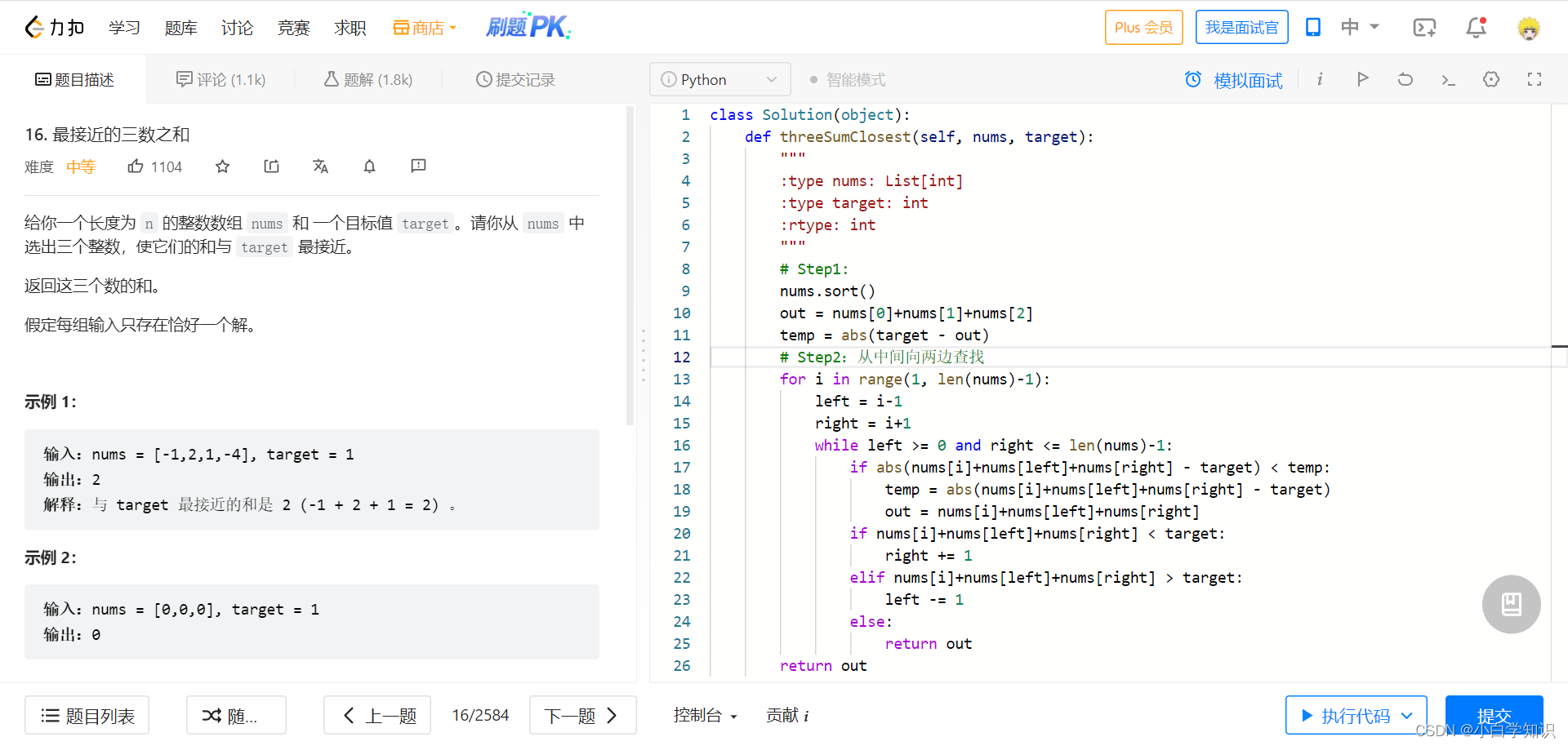
Task: Click the 中等 difficulty label
Action: [x=81, y=167]
